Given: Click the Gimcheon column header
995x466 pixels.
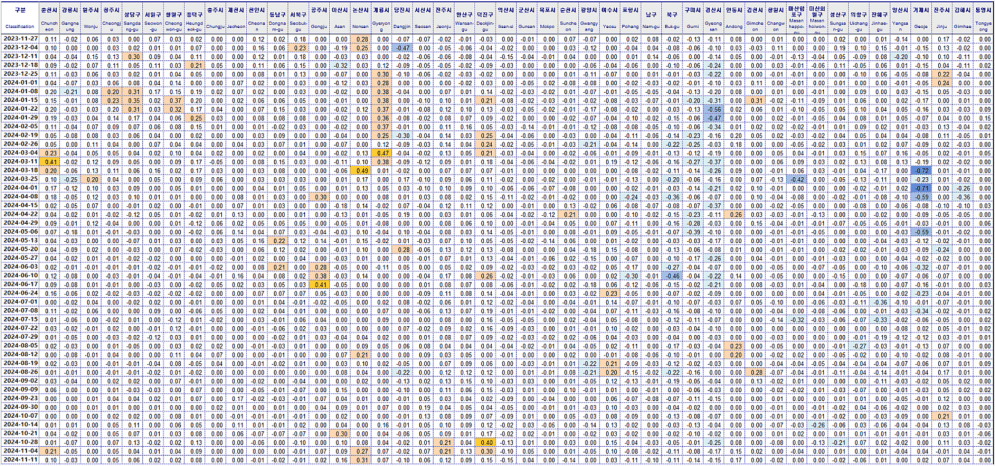Looking at the screenshot, I should tap(756, 19).
